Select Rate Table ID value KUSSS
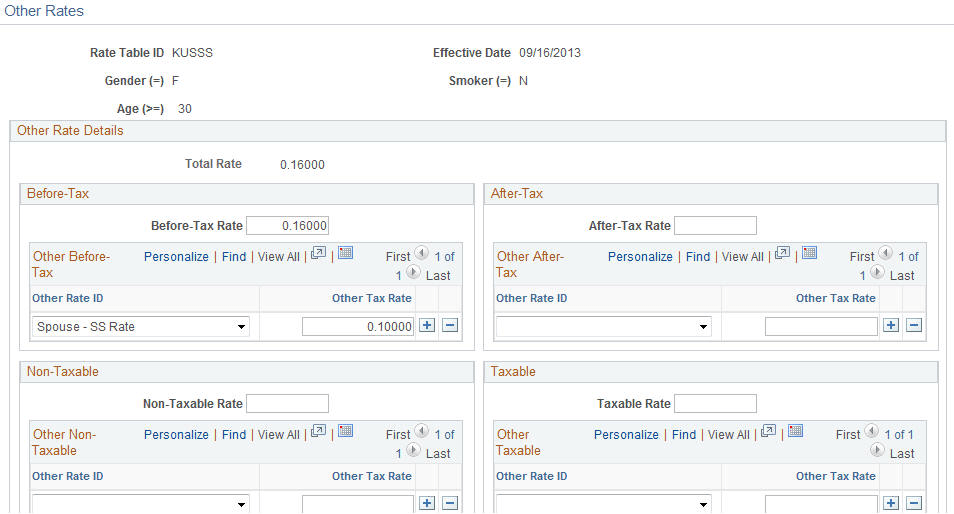Image resolution: width=954 pixels, height=514 pixels. [x=192, y=53]
